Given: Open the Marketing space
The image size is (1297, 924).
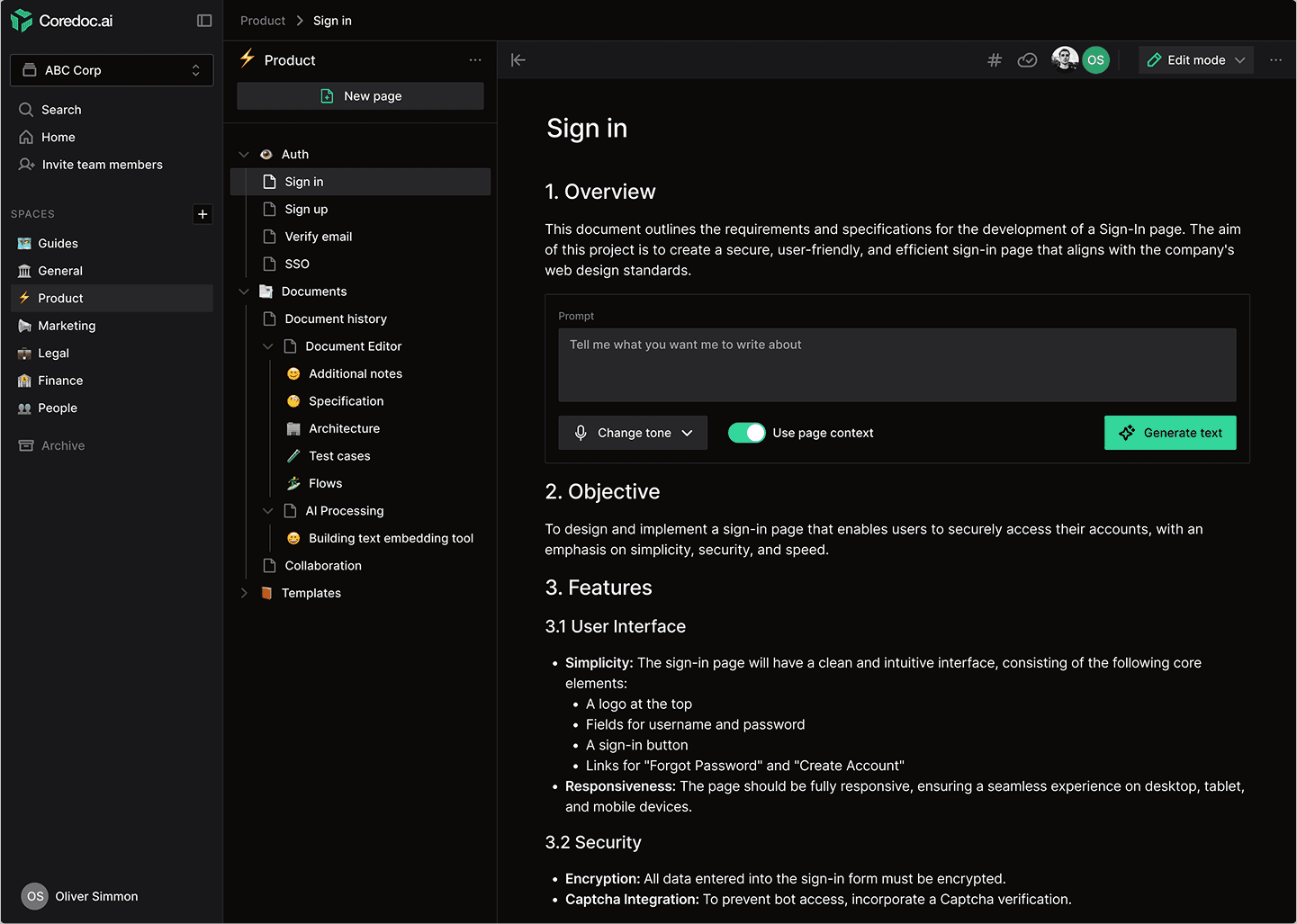Looking at the screenshot, I should coord(112,326).
